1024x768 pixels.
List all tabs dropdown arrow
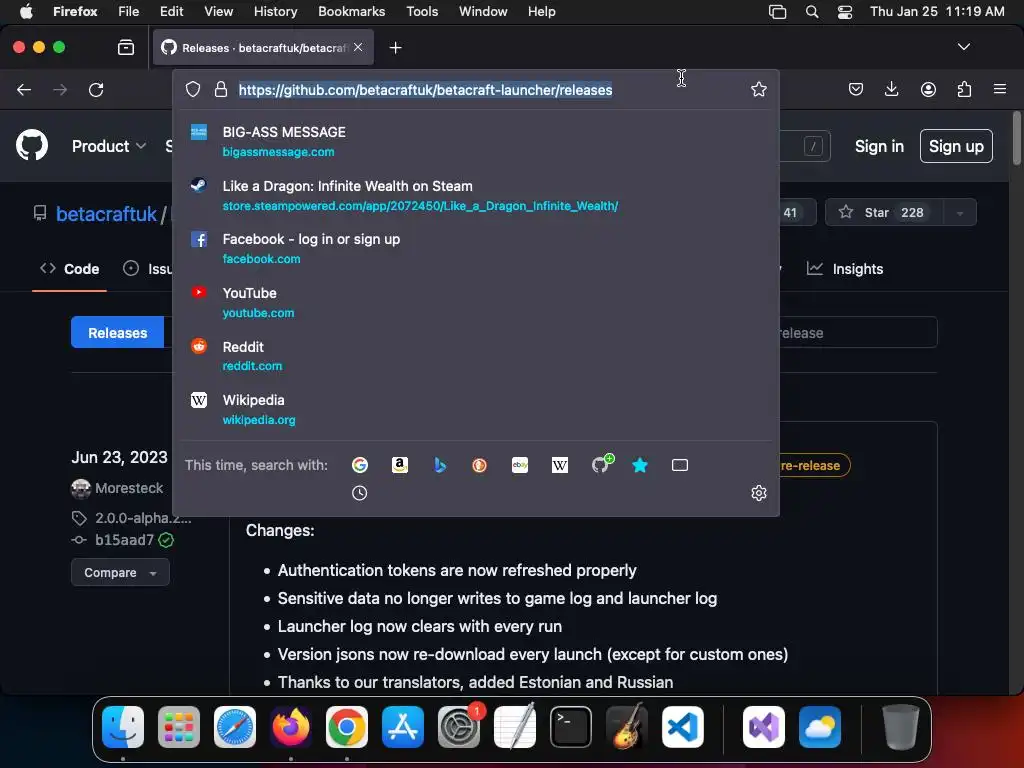coord(964,47)
